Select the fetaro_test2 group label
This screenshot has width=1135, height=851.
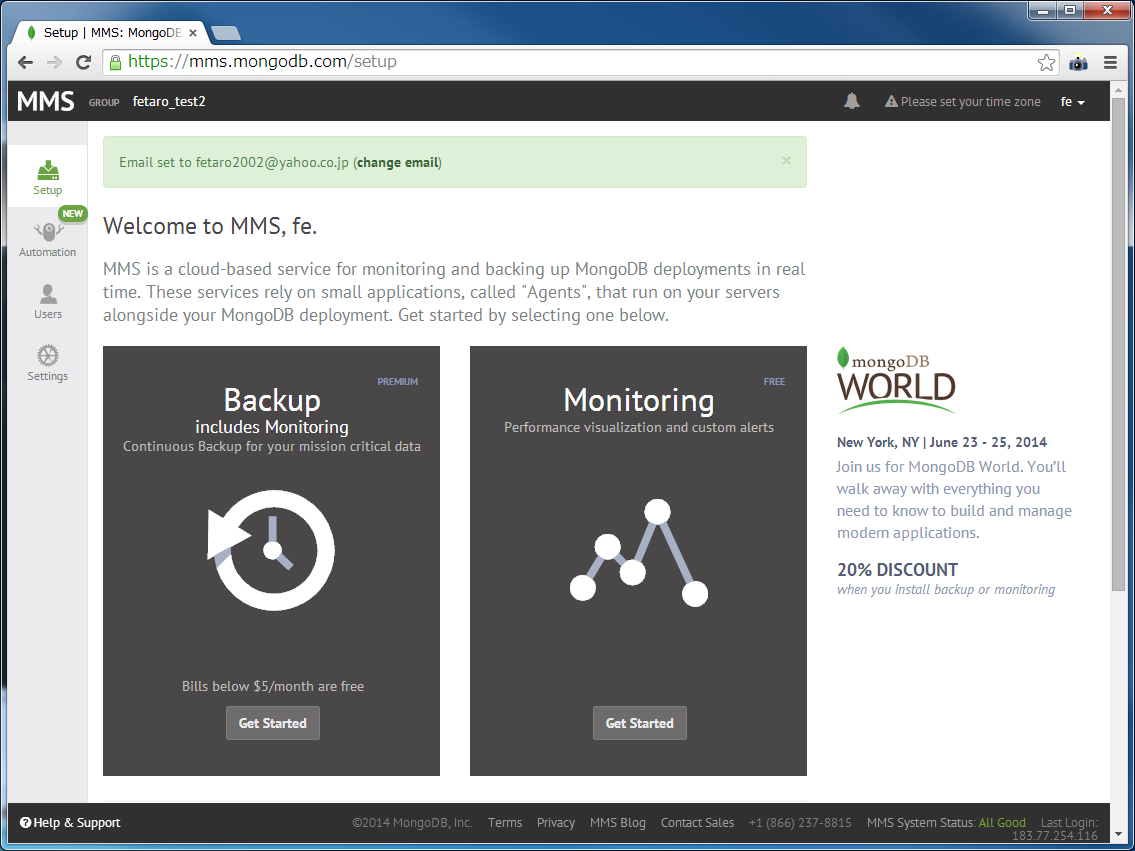[168, 101]
